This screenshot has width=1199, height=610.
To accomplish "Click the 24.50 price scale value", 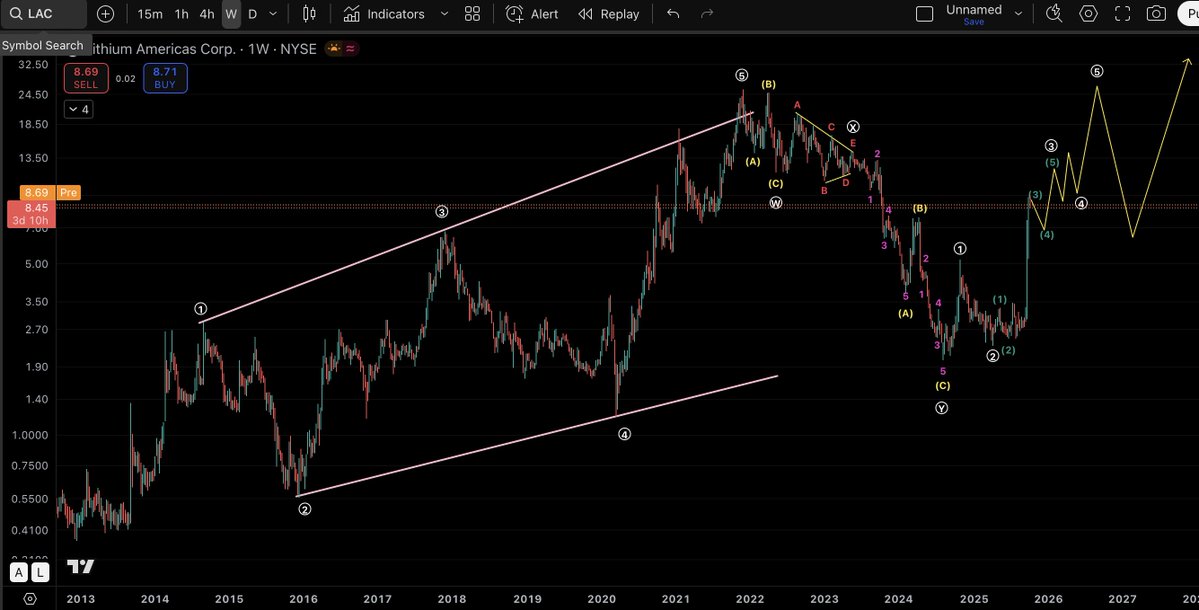I will tap(34, 95).
